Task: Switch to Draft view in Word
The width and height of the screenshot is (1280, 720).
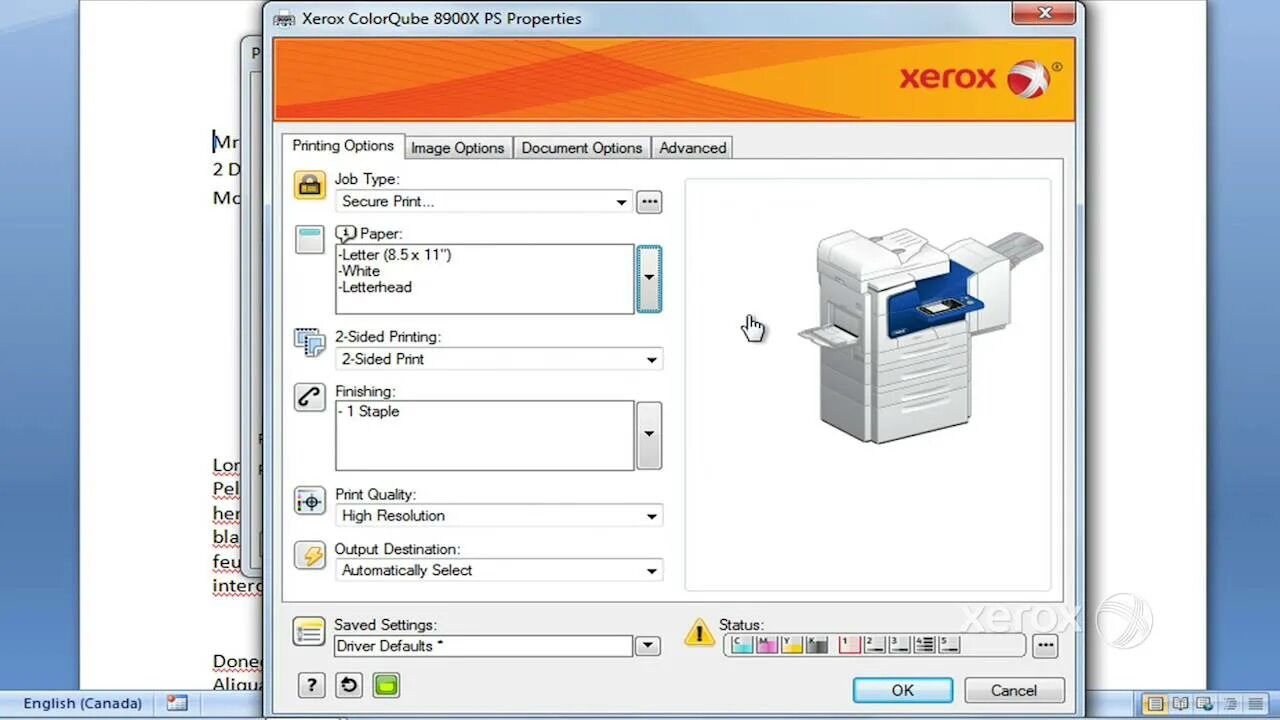Action: pos(1255,704)
